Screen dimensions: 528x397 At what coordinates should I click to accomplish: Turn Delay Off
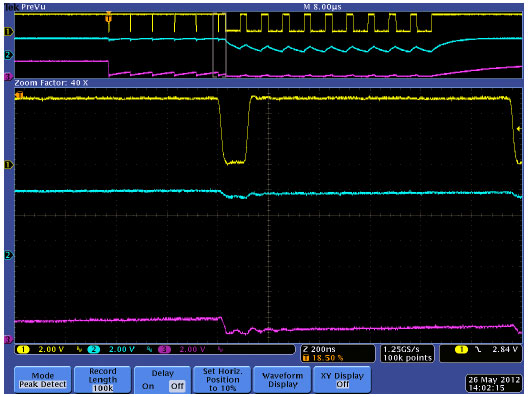pos(177,386)
